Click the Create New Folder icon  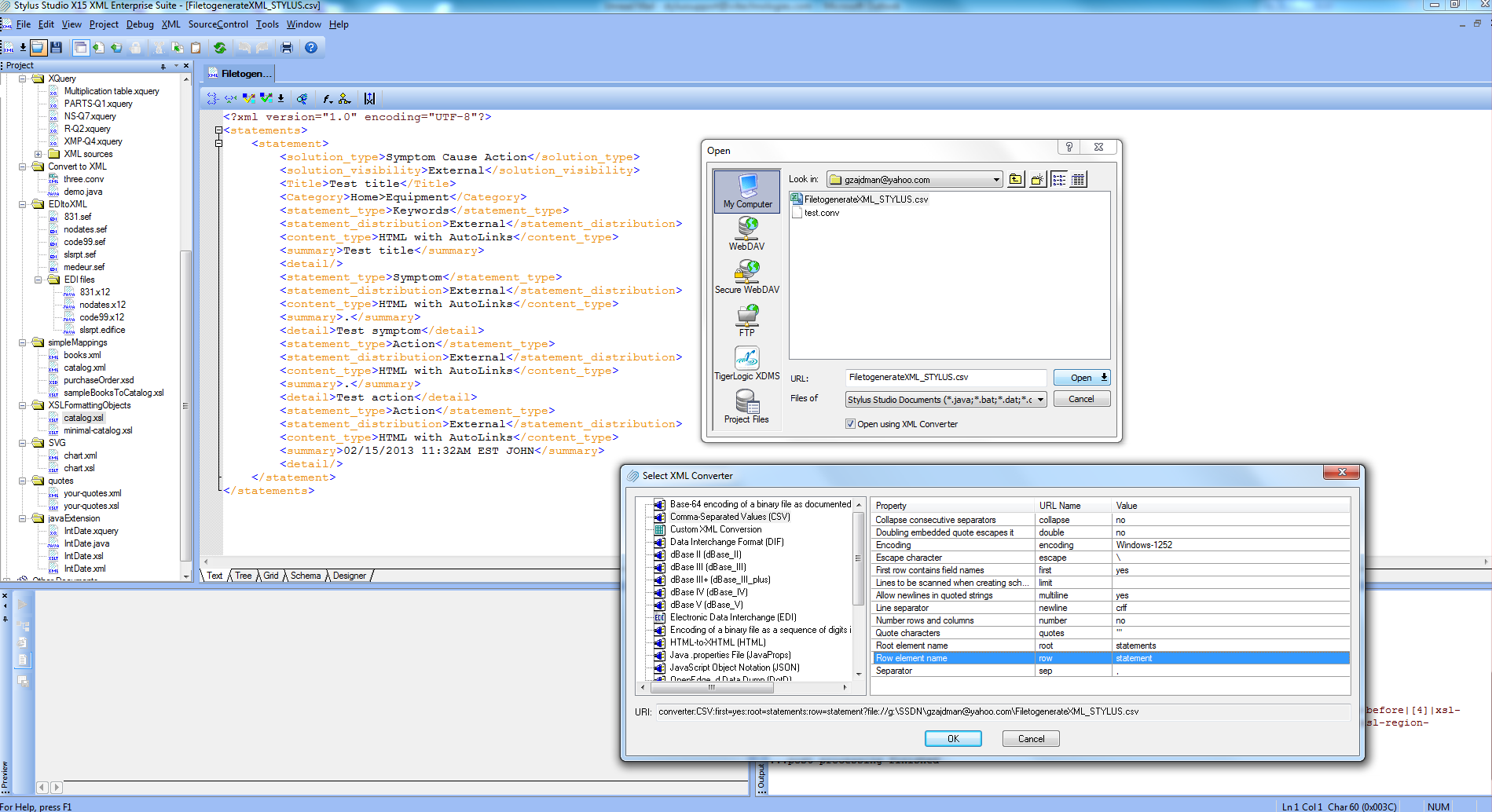pyautogui.click(x=1037, y=180)
